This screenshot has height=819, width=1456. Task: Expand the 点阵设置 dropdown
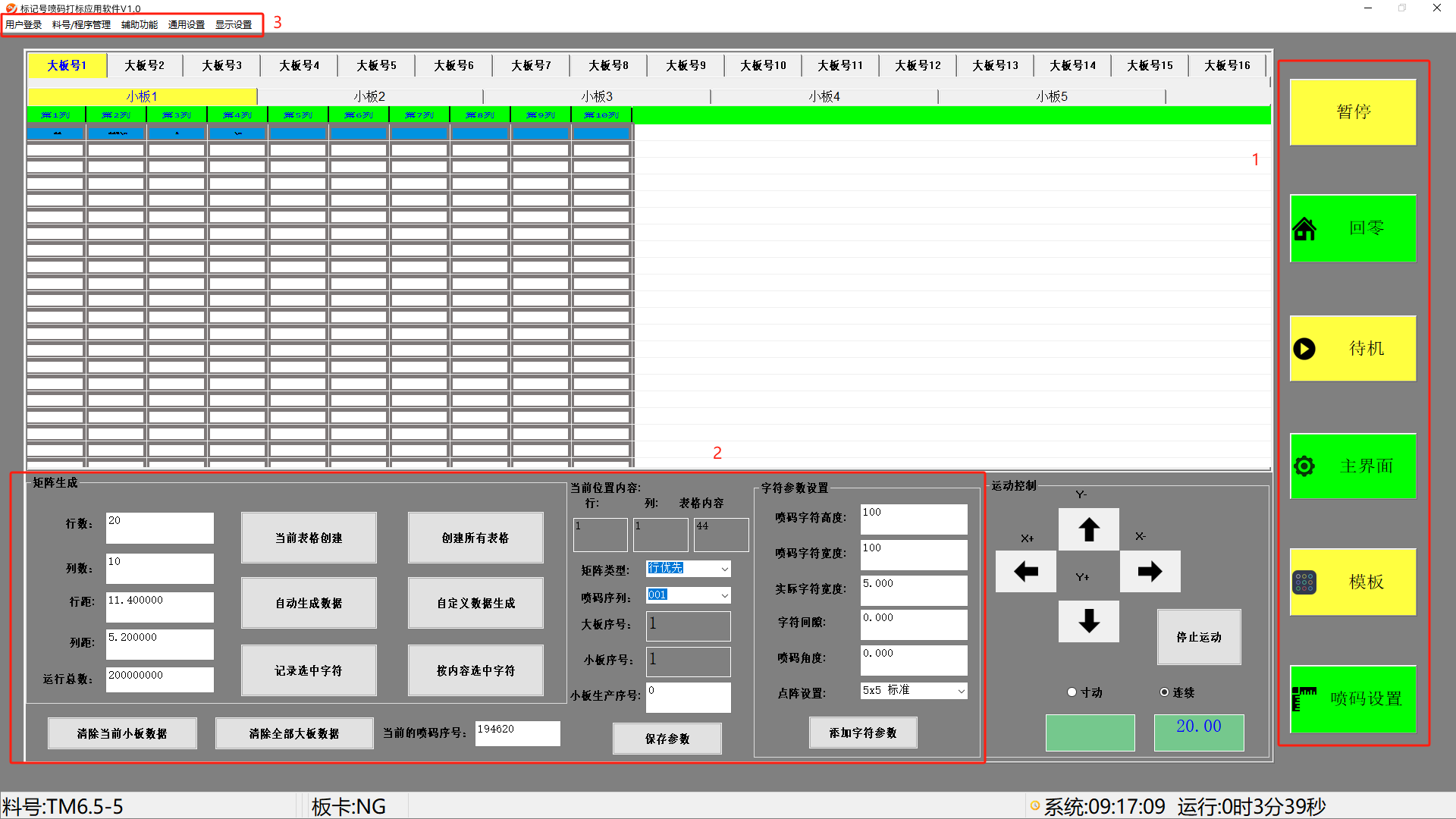coord(961,691)
